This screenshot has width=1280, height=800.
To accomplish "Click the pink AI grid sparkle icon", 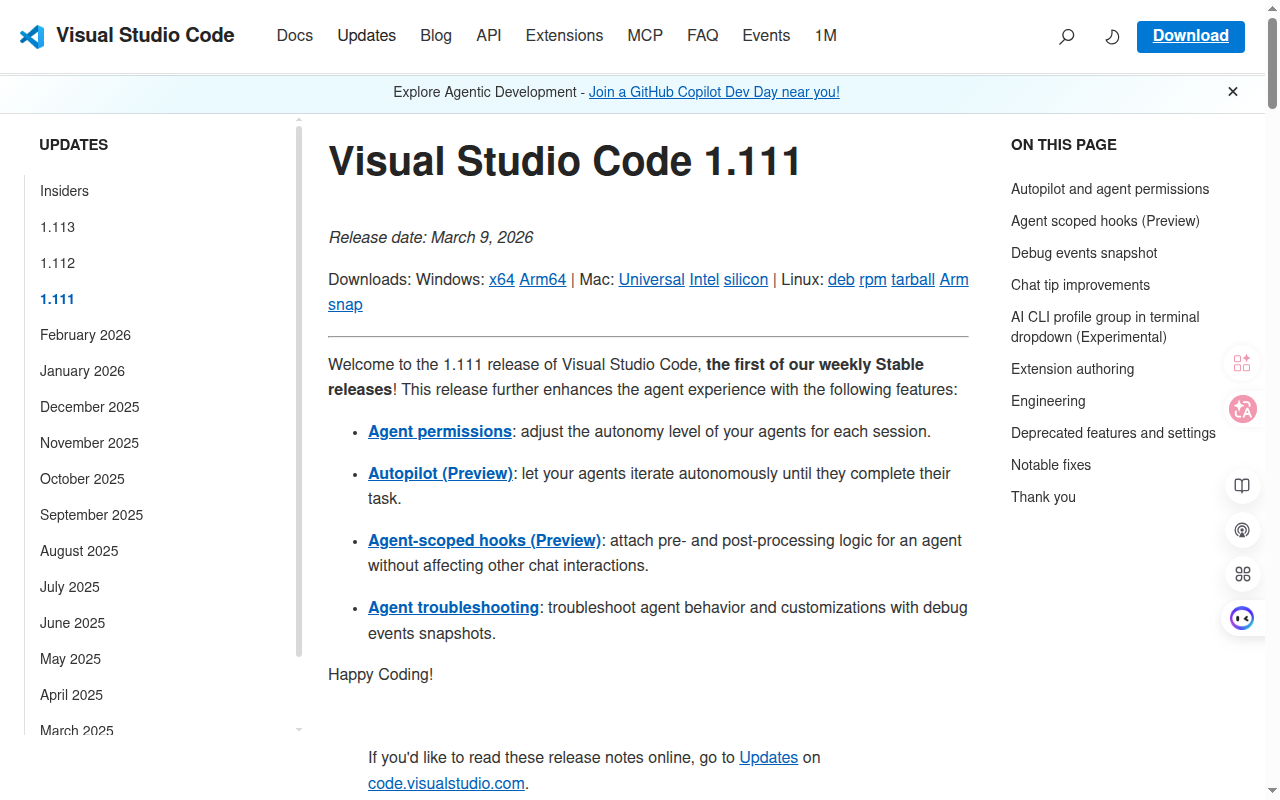I will click(1242, 363).
